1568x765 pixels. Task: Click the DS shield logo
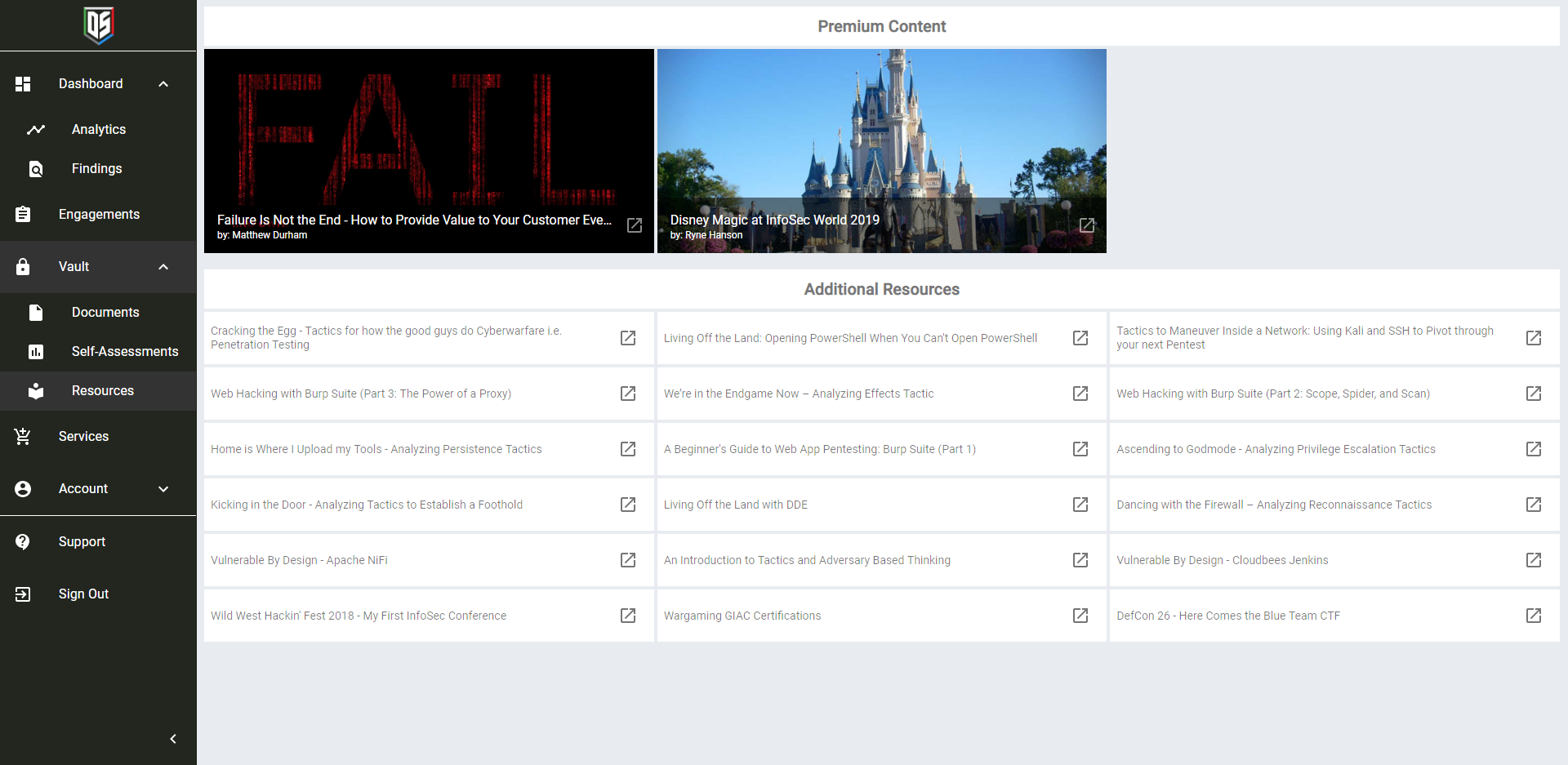tap(98, 25)
